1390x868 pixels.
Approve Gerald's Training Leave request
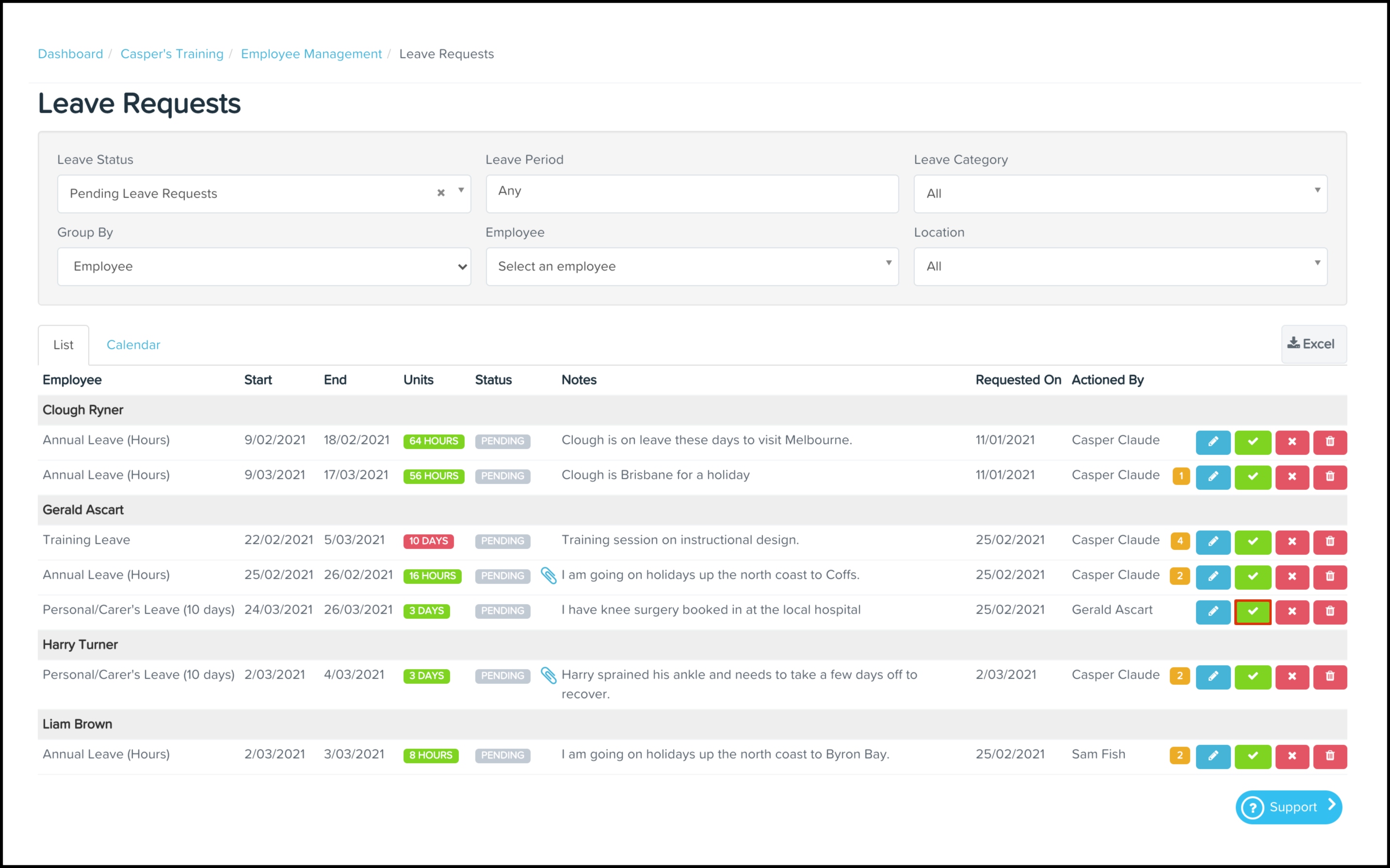pos(1252,541)
